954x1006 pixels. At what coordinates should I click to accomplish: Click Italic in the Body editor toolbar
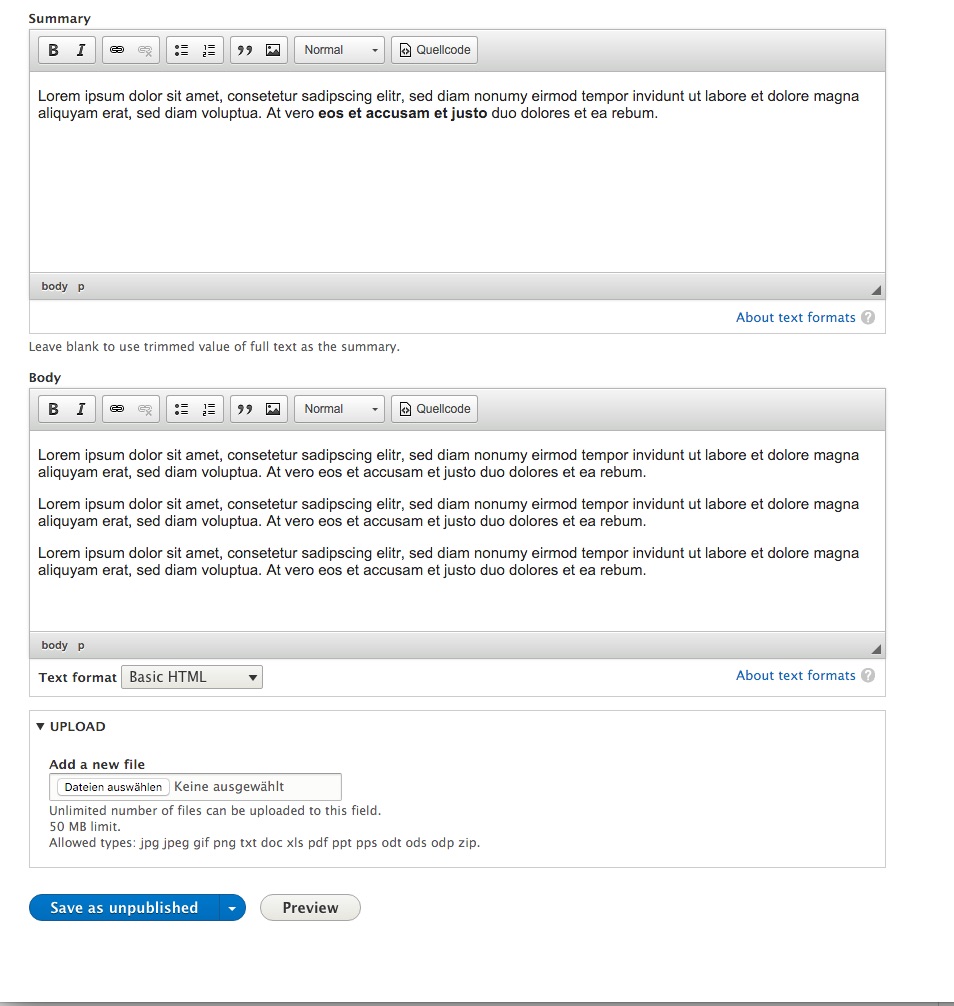coord(81,409)
